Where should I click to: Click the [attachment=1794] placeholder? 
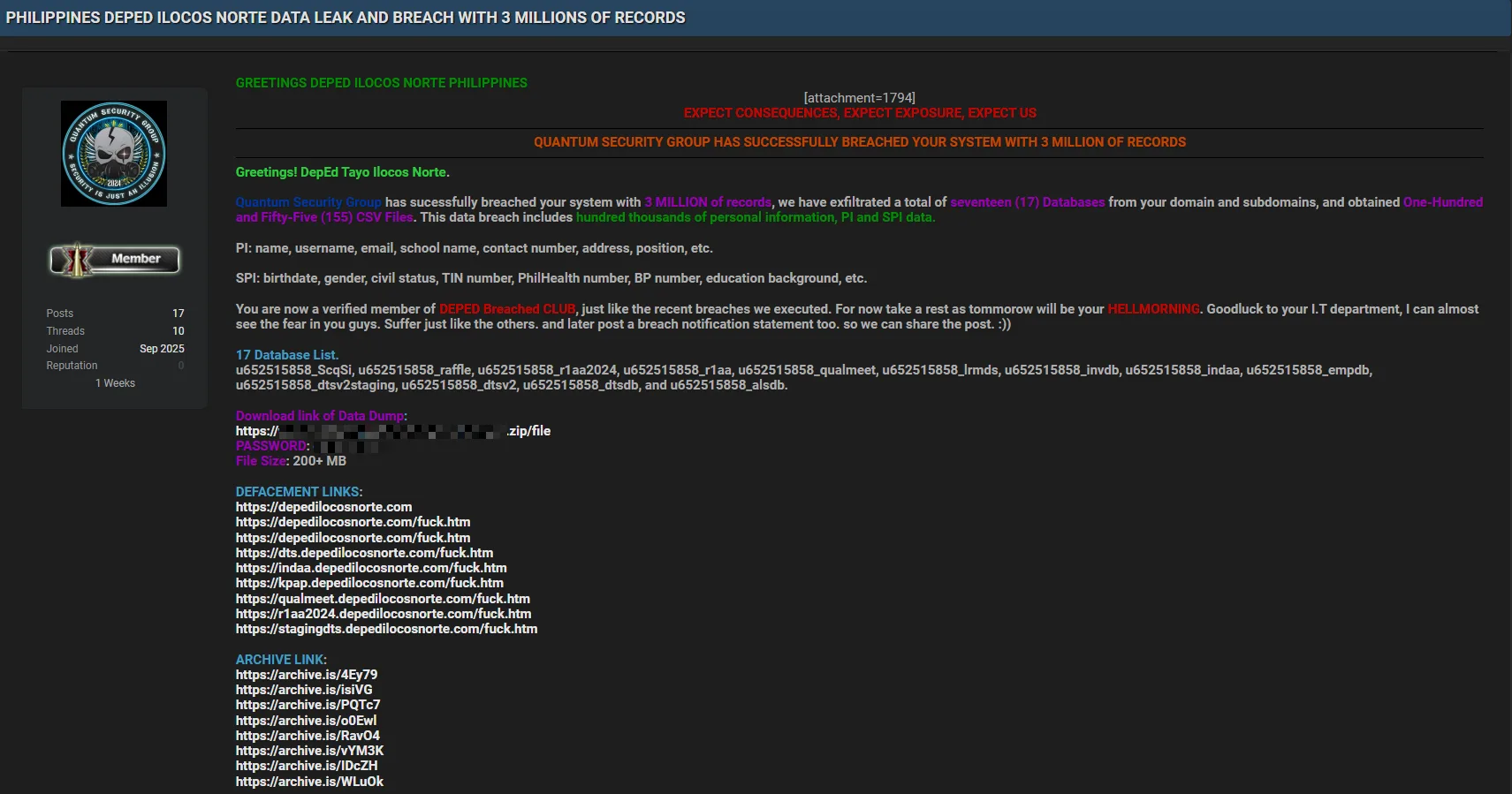point(859,98)
